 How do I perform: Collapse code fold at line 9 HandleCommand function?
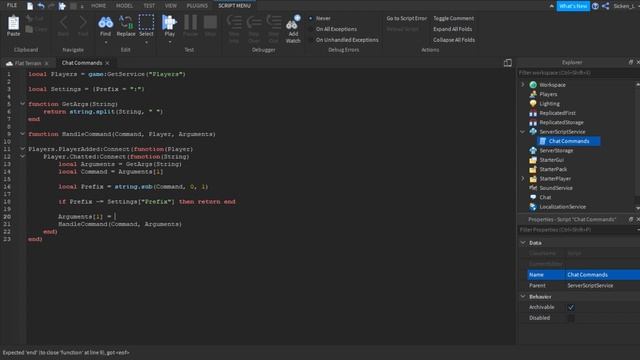point(23,134)
